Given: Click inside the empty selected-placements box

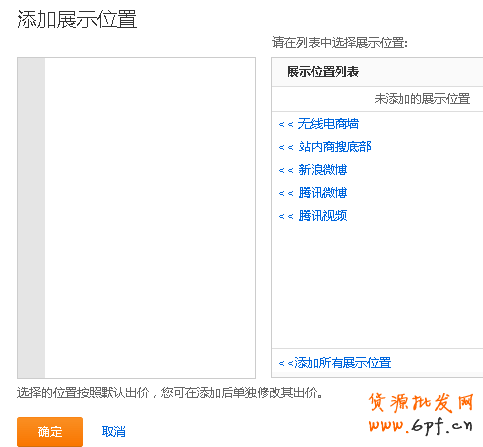Looking at the screenshot, I should 150,218.
